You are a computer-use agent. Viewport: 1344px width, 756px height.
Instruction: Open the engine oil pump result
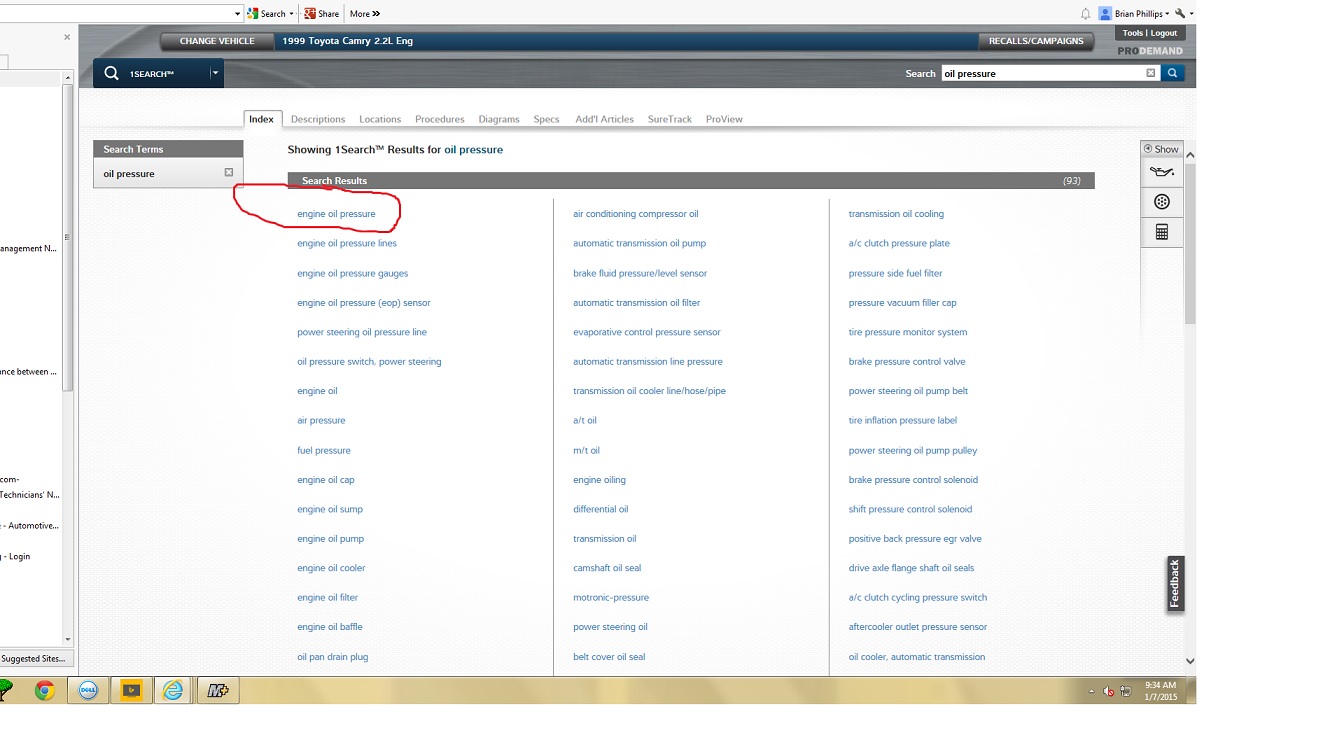click(x=330, y=539)
